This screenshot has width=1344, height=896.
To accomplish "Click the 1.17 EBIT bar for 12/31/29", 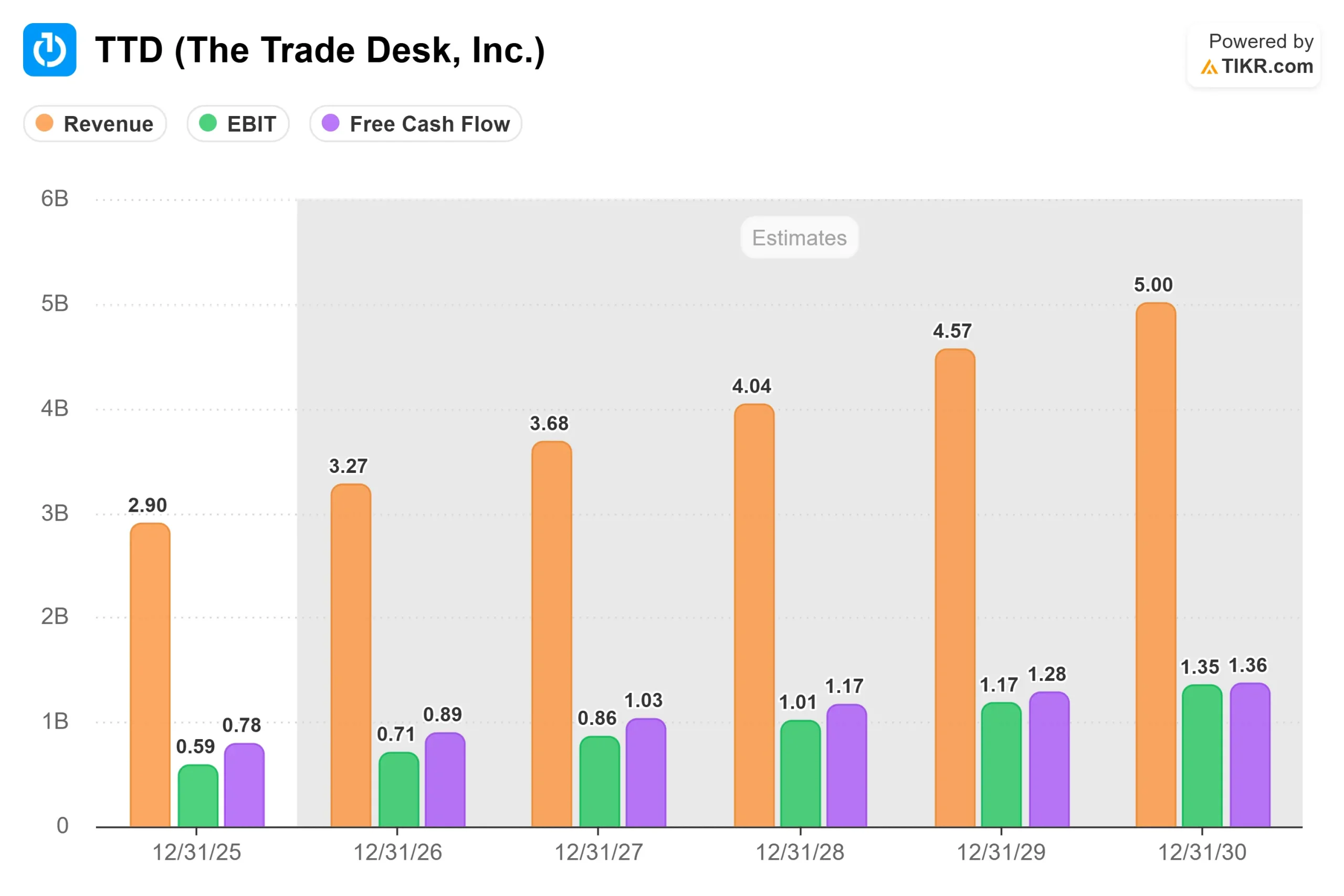I will (1001, 765).
